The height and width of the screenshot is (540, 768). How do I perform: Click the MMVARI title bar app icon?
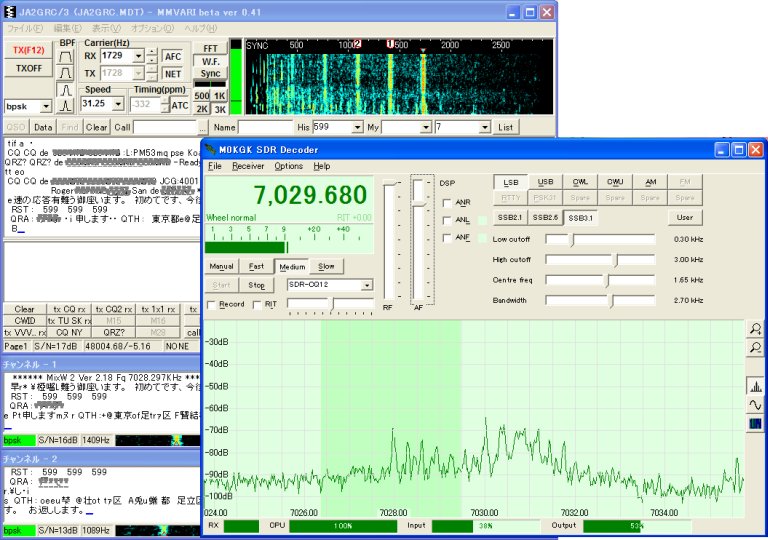[x=10, y=12]
